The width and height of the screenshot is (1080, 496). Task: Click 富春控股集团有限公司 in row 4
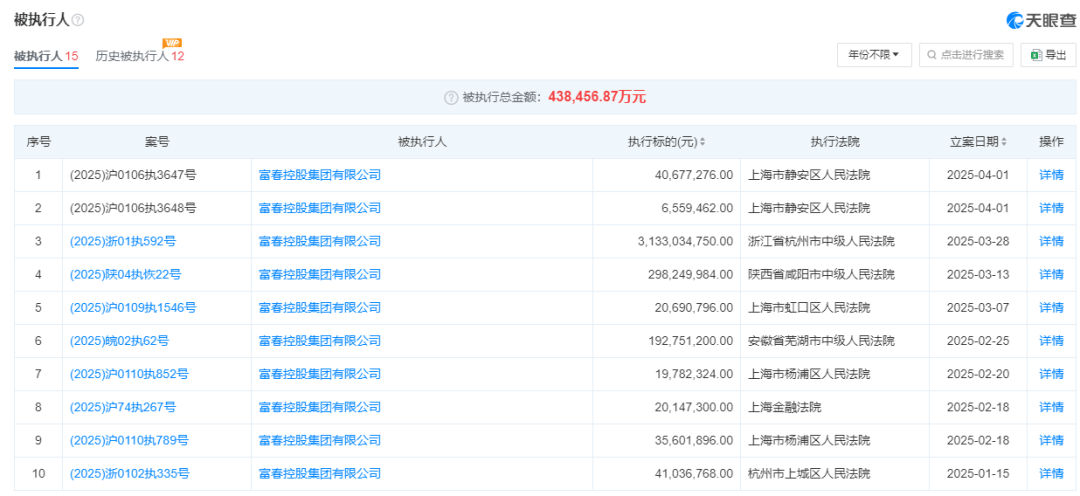[x=320, y=274]
